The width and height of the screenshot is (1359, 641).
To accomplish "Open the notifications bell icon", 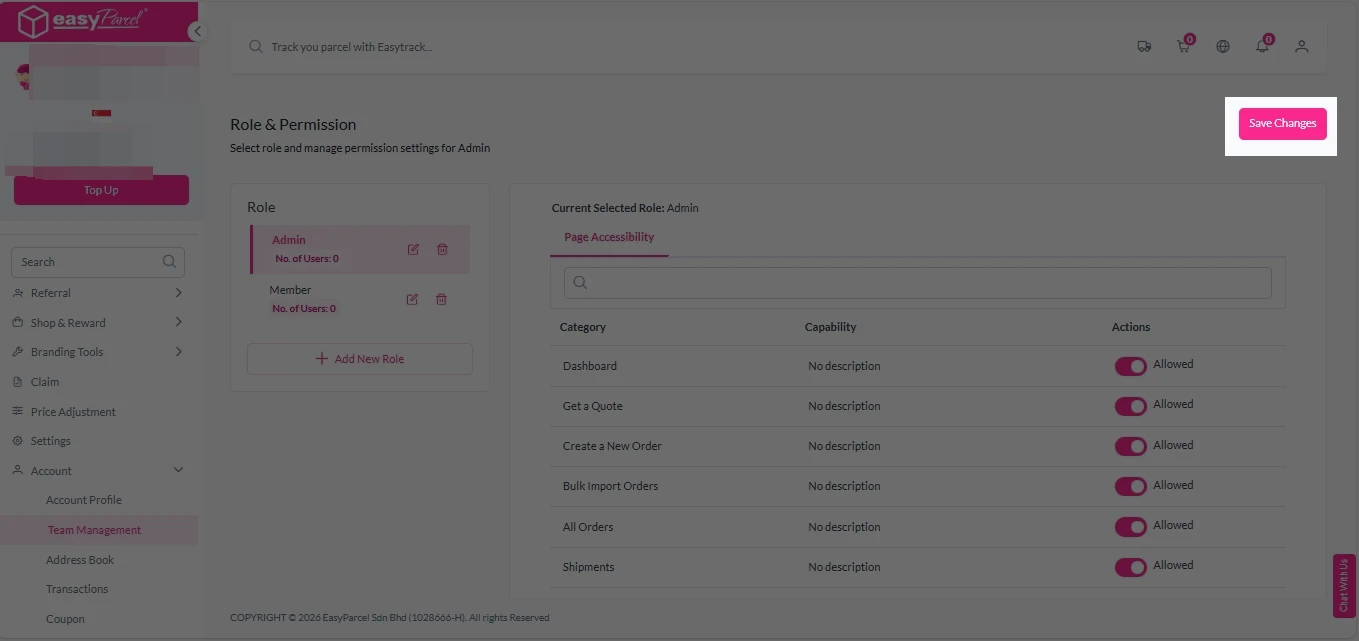I will click(x=1262, y=46).
